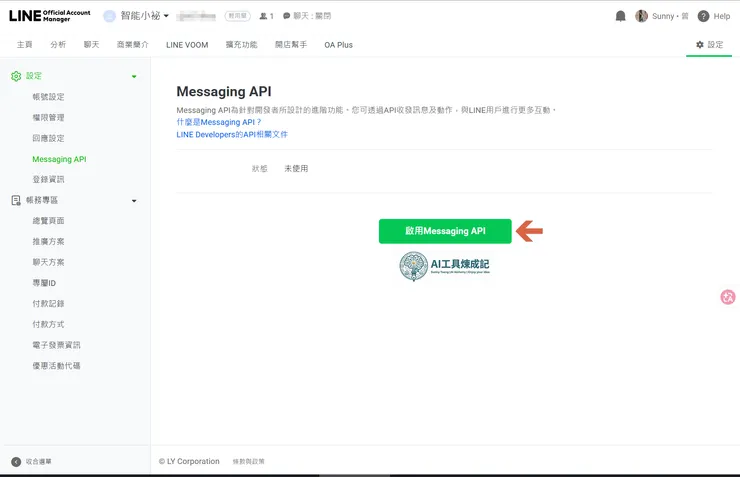Open 回應設定 in the sidebar

click(x=48, y=138)
